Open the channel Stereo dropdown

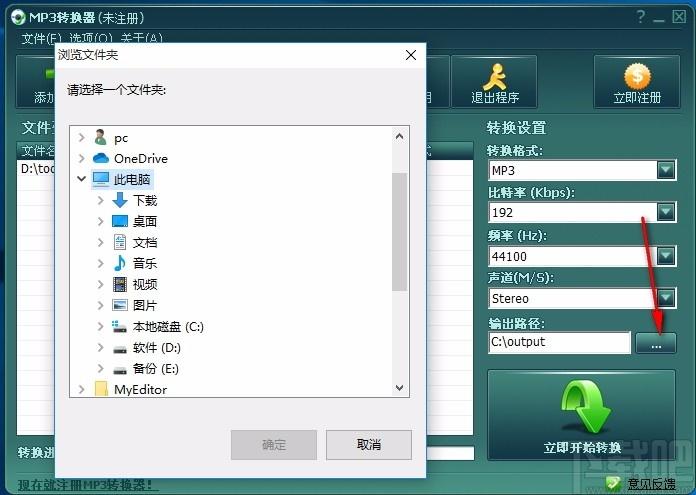pyautogui.click(x=666, y=298)
